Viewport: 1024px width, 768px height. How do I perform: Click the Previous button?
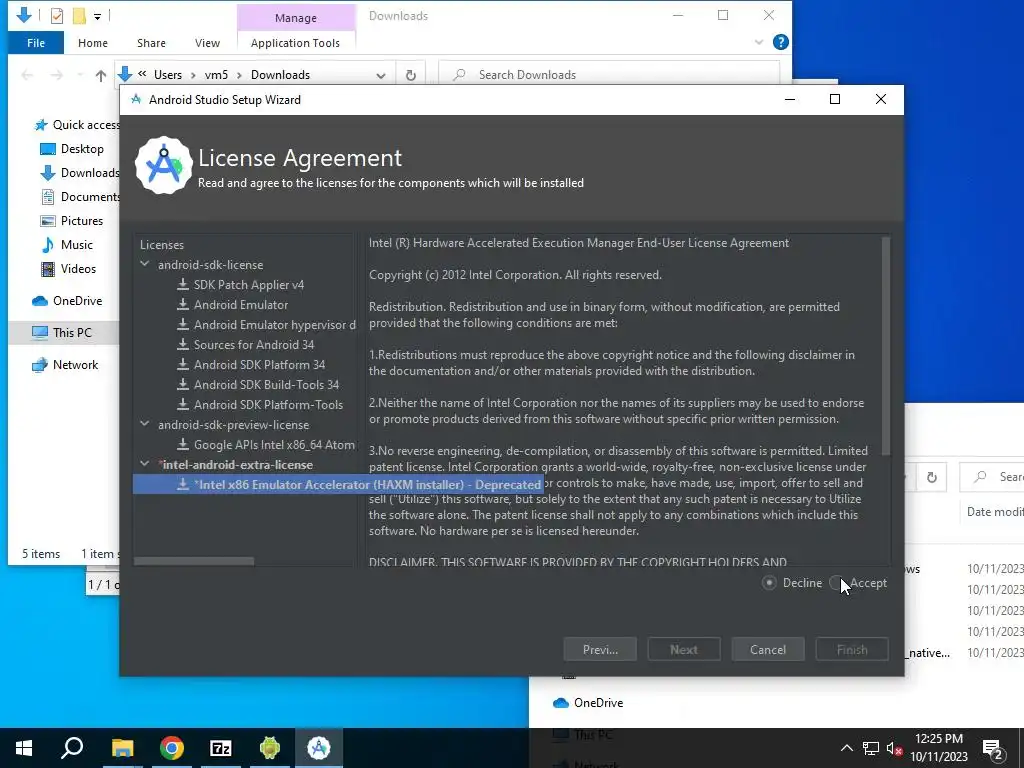pos(600,650)
